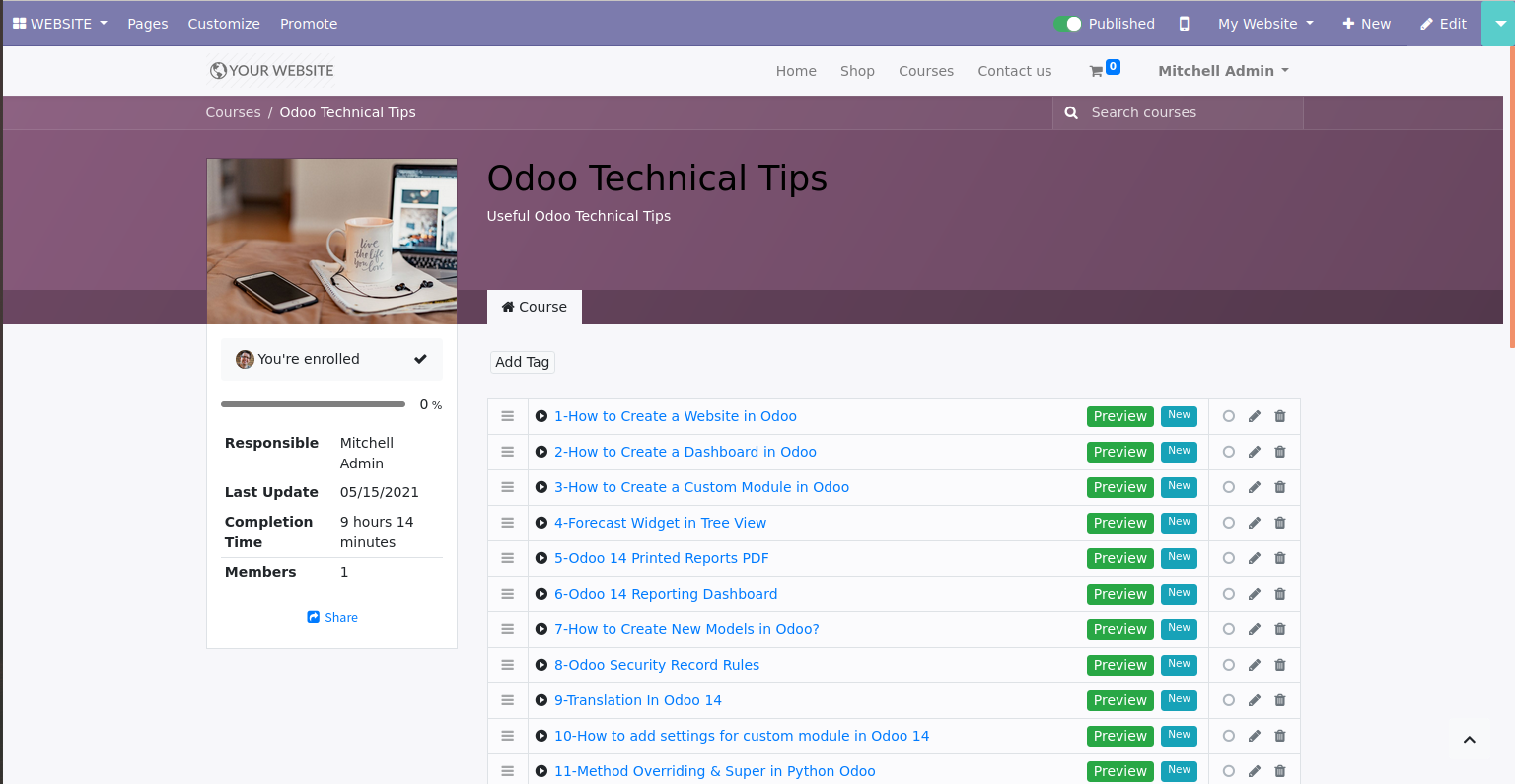The height and width of the screenshot is (784, 1515).
Task: Click the Share link
Action: click(332, 618)
